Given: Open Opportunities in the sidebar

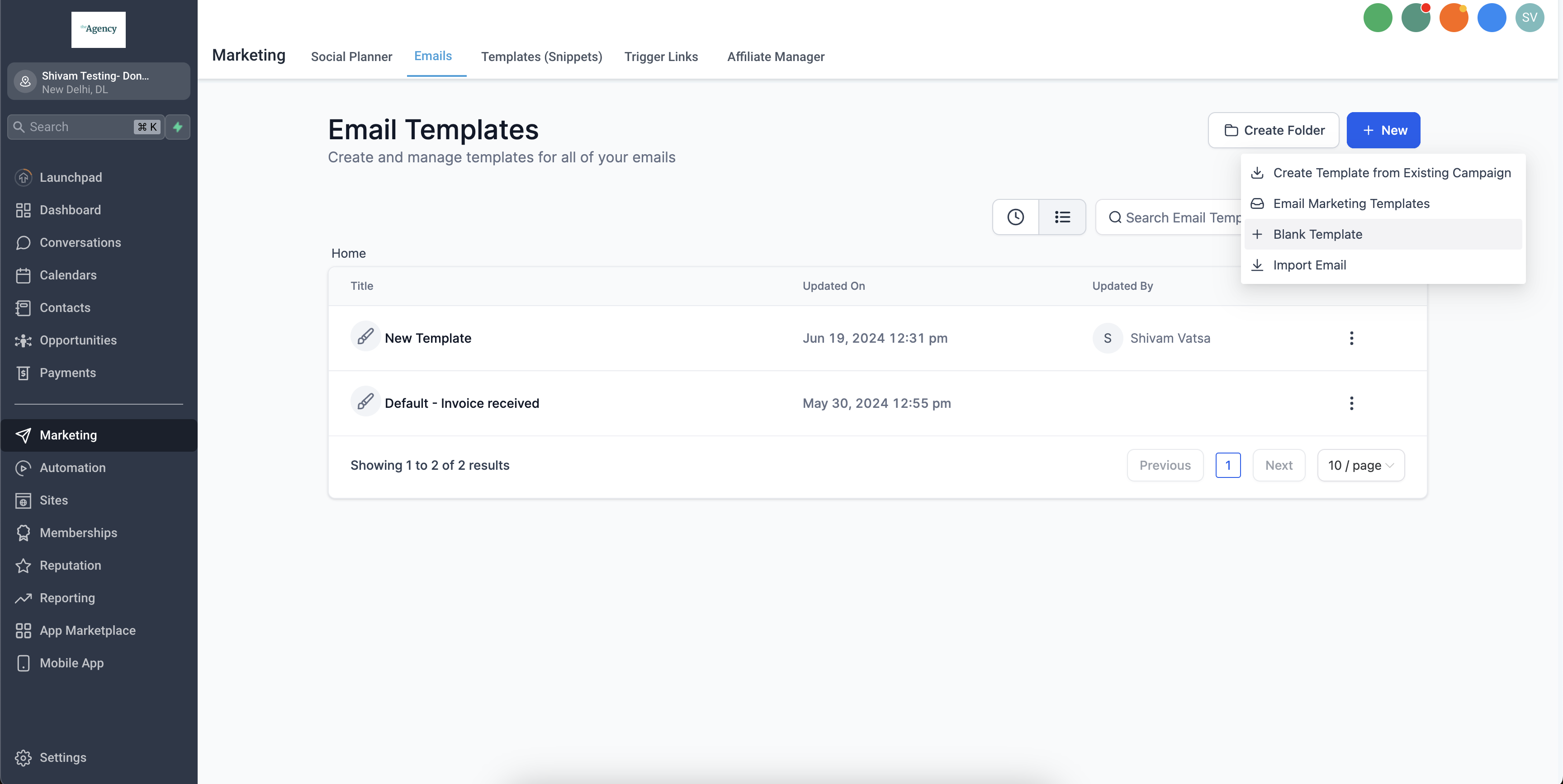Looking at the screenshot, I should 78,340.
